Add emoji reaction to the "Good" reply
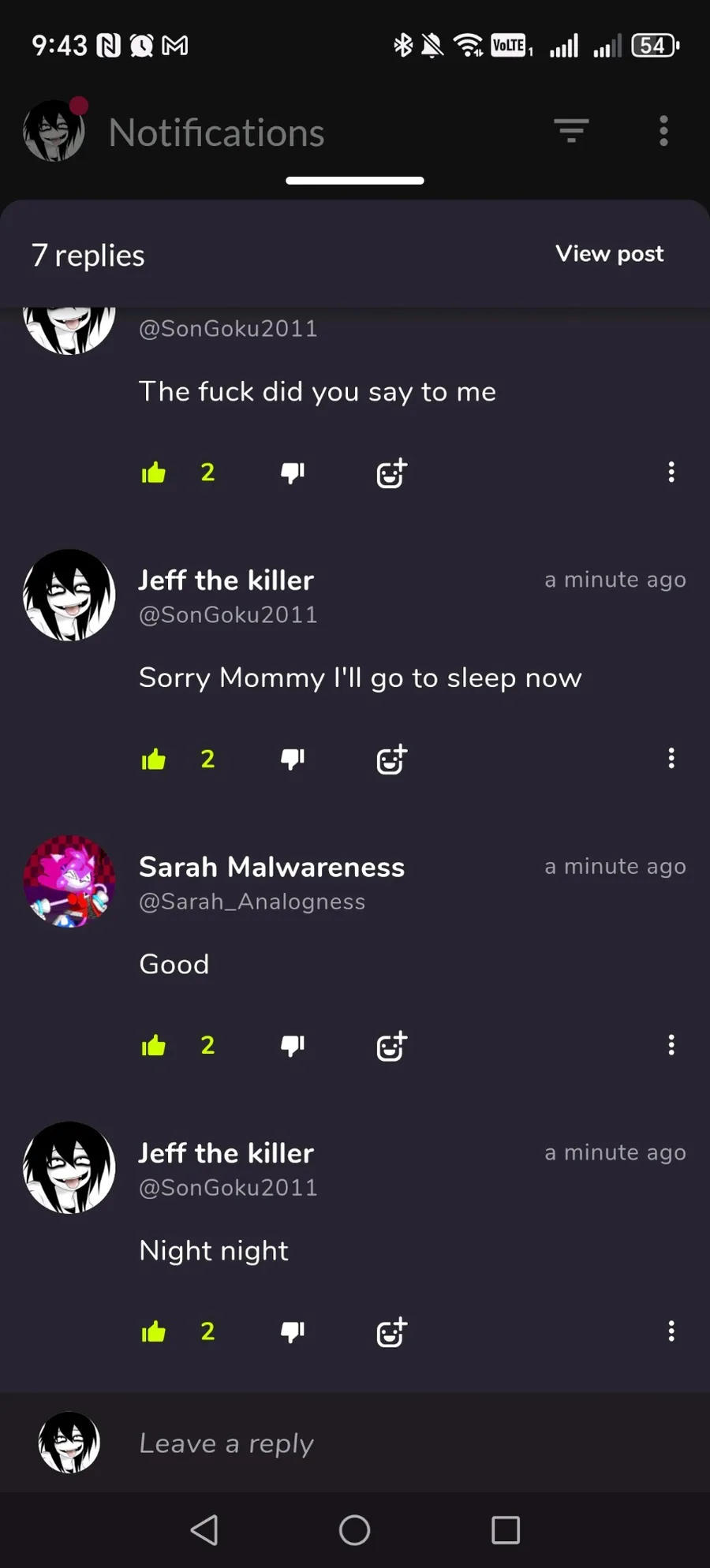The width and height of the screenshot is (710, 1568). [391, 1046]
